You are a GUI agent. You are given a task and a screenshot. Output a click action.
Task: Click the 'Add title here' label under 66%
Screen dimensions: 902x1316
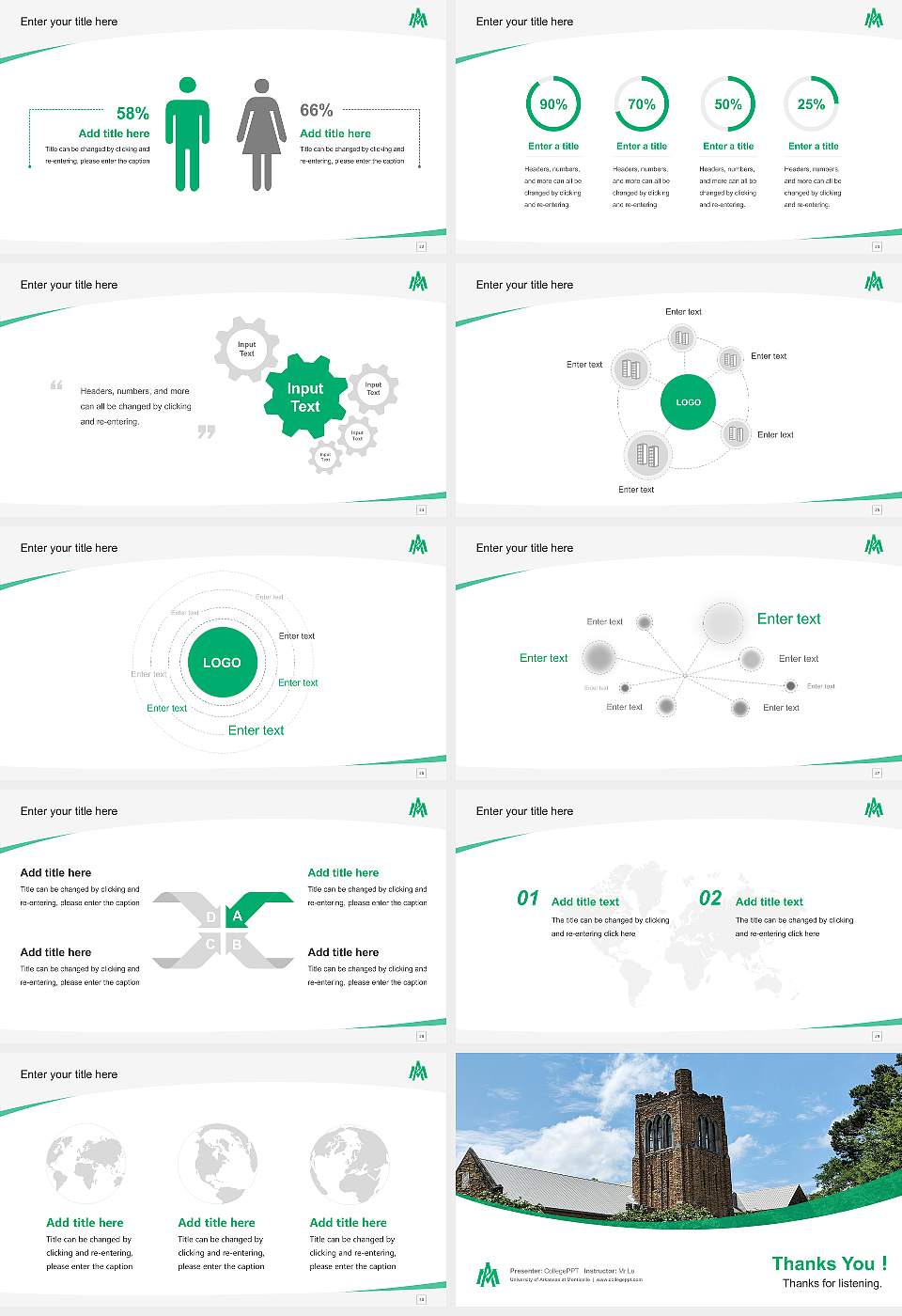click(335, 133)
